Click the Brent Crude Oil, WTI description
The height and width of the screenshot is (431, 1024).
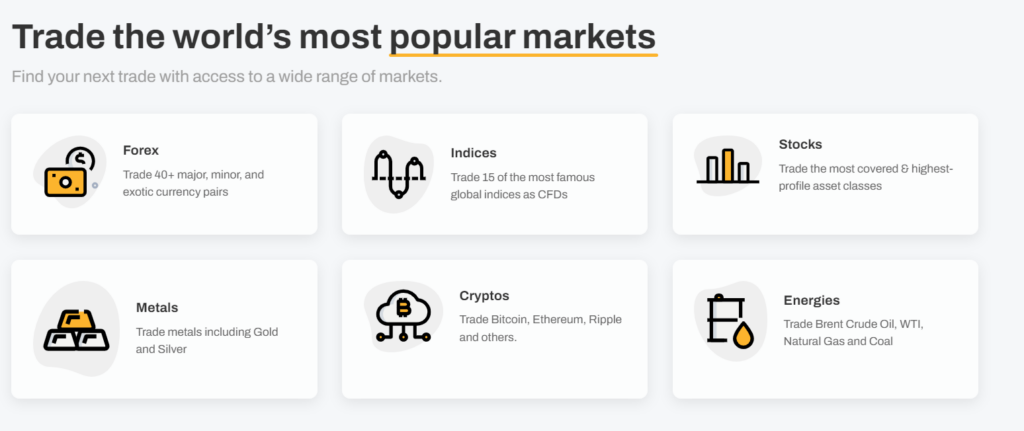pos(868,332)
